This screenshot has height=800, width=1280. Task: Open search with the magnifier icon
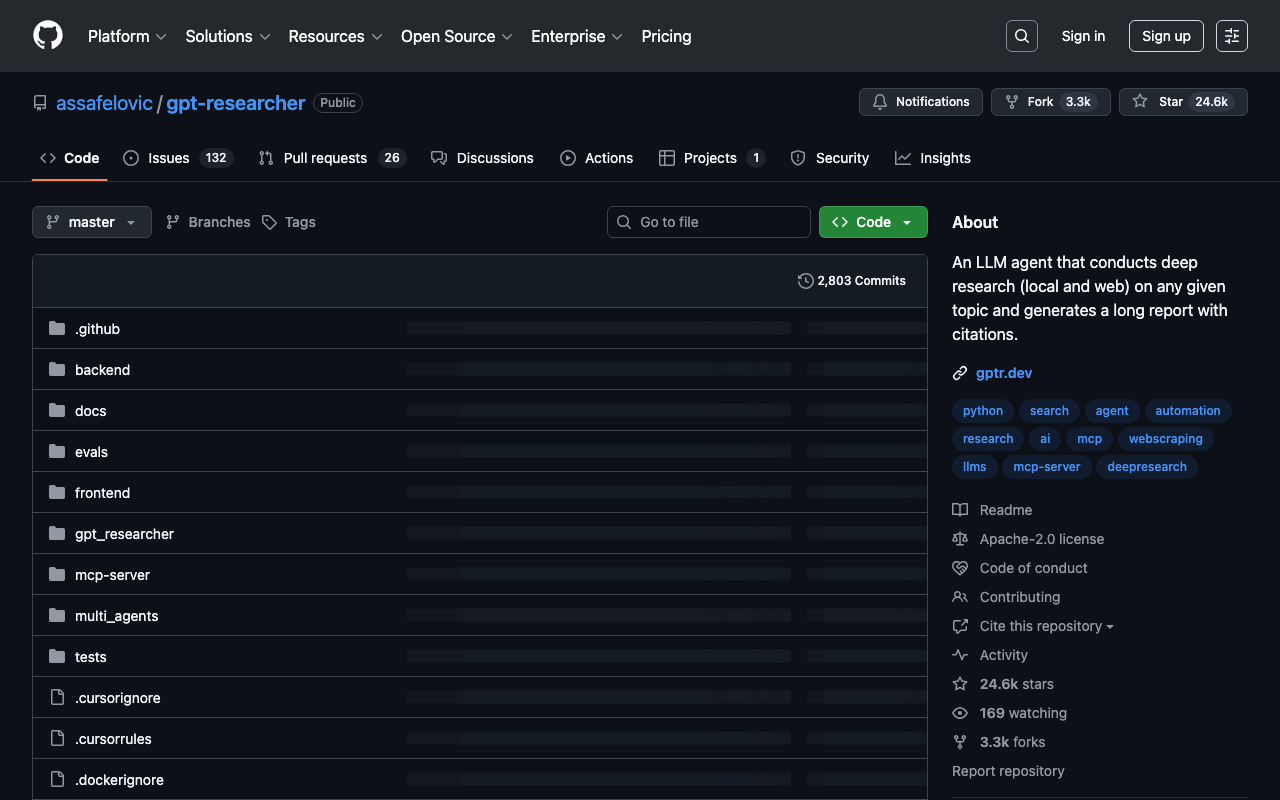[1021, 36]
